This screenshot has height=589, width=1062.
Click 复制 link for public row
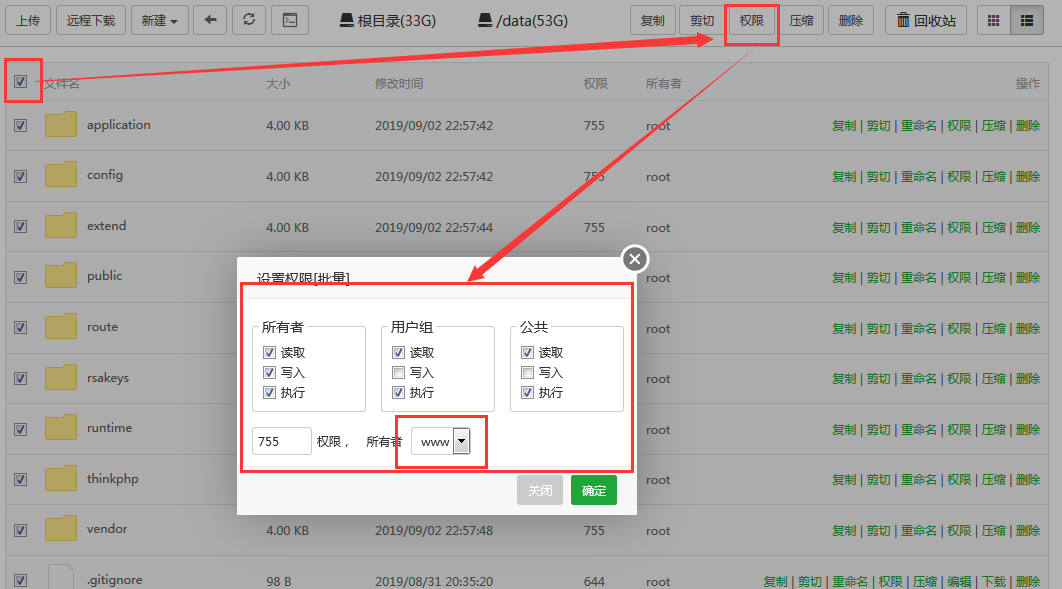[x=844, y=278]
